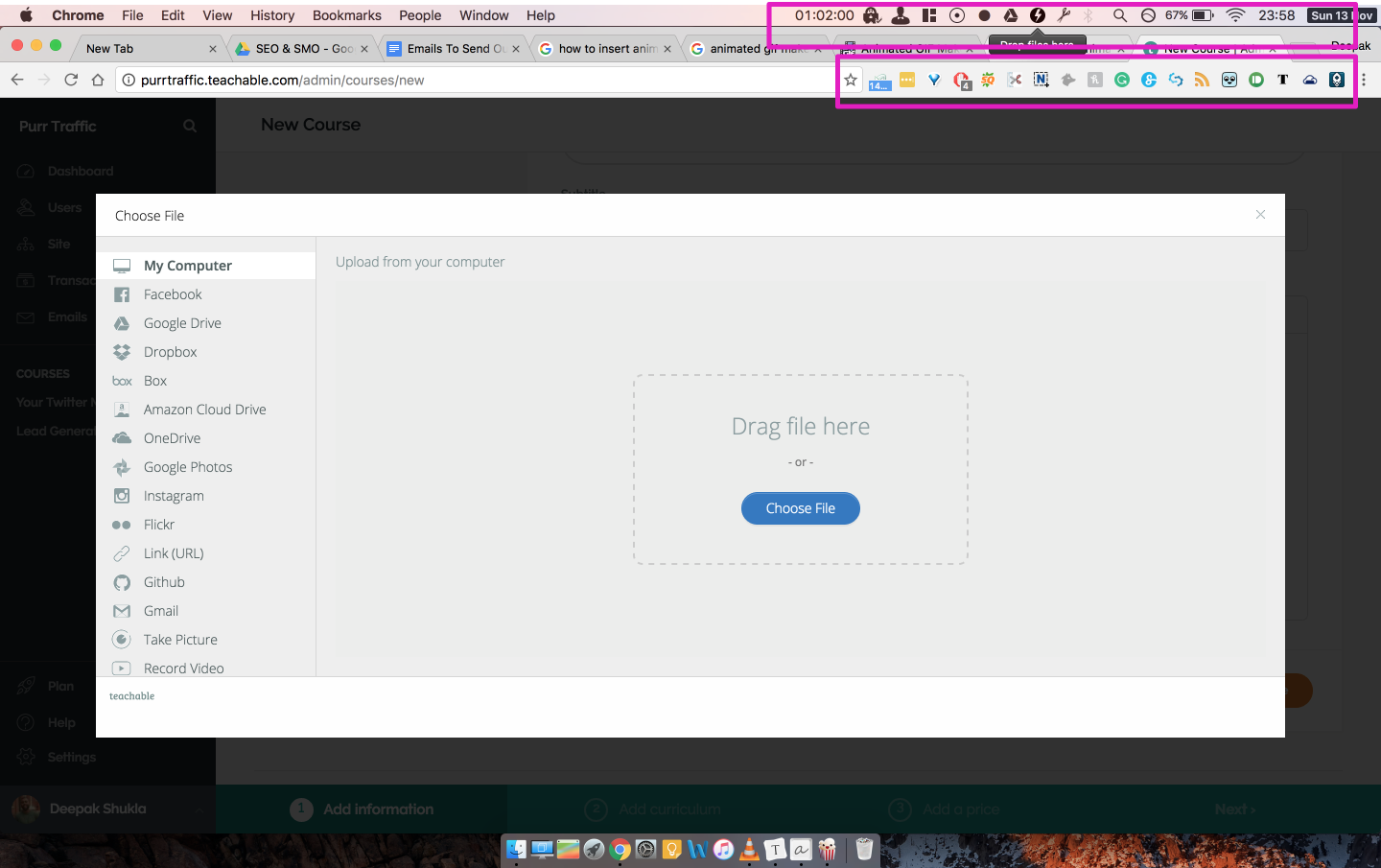Open the SEOquake extension icon
1381x868 pixels.
tap(988, 80)
